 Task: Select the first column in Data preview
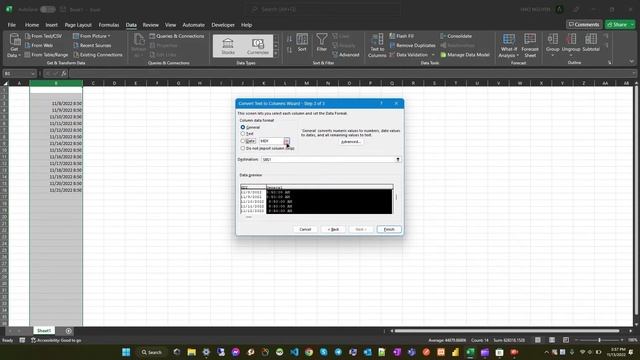253,200
